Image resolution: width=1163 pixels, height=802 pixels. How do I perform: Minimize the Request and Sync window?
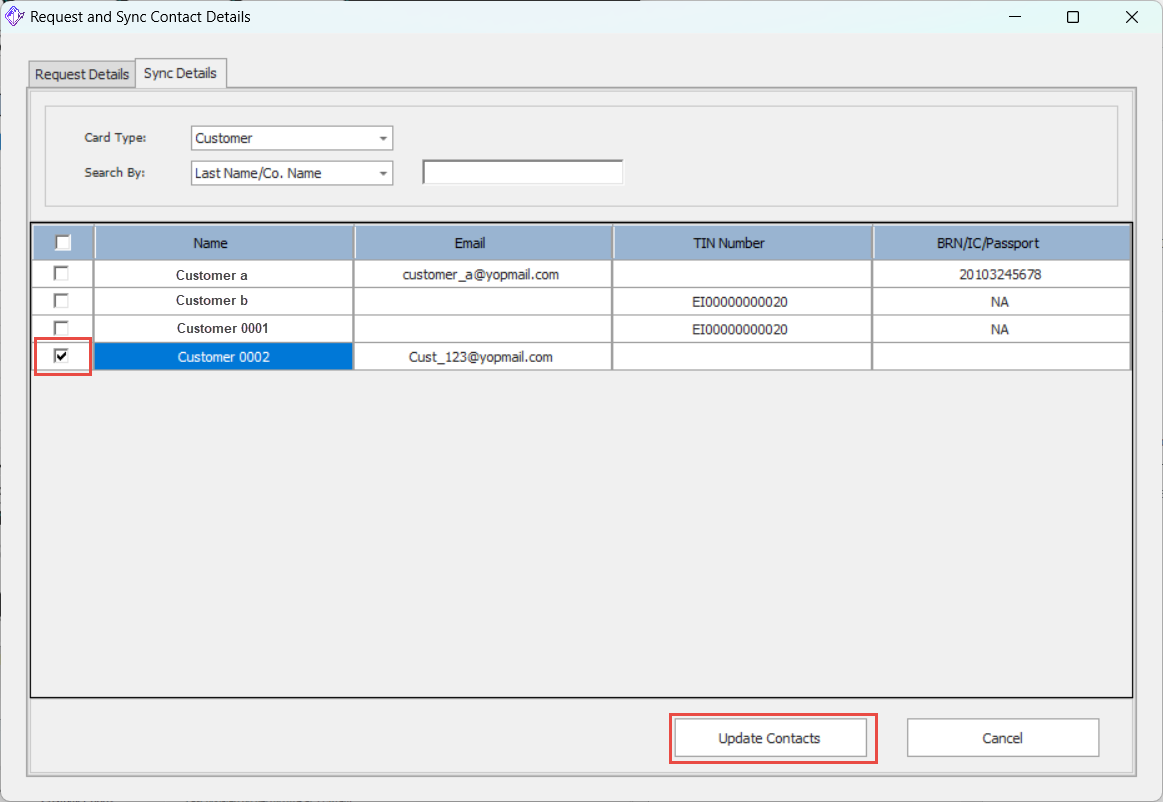click(x=1015, y=17)
